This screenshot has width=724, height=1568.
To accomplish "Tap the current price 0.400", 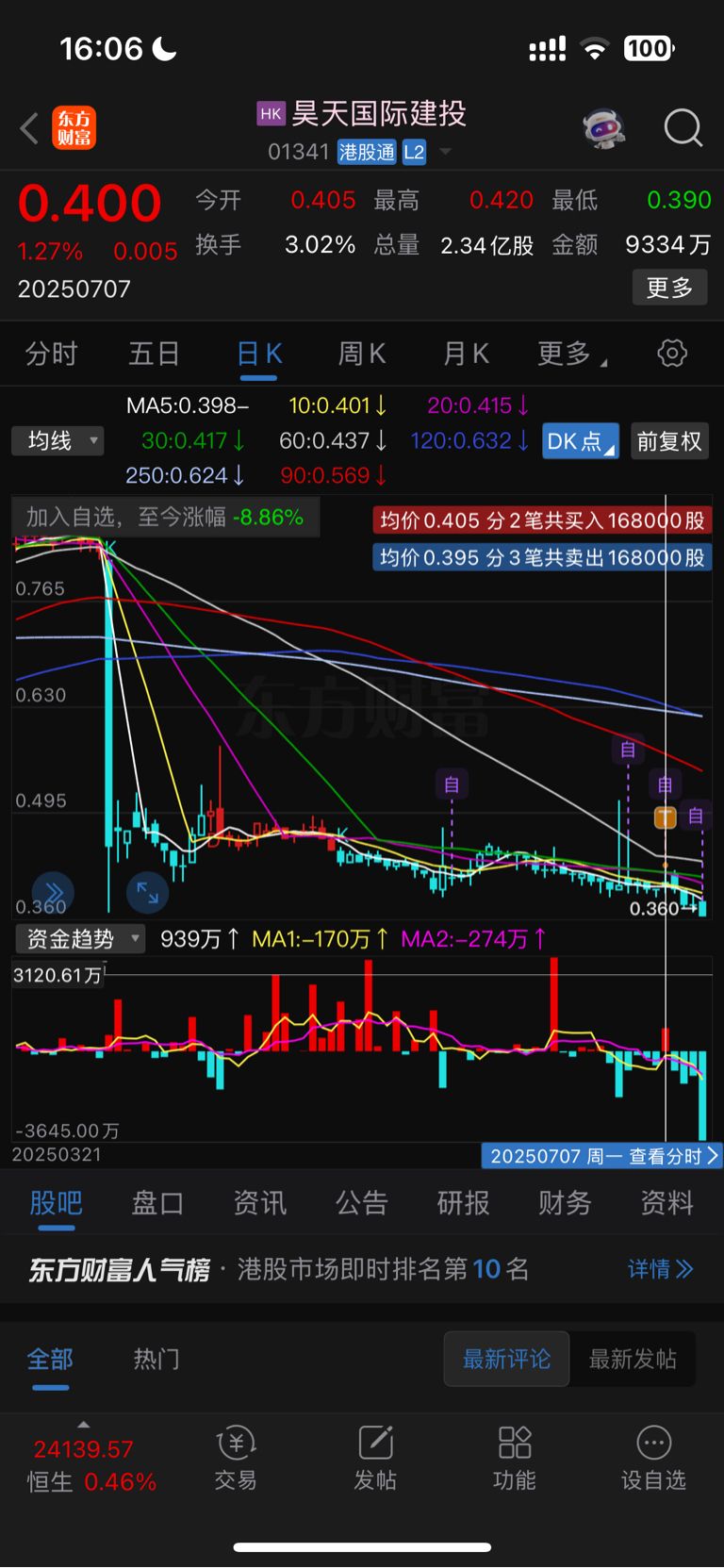I will coord(90,204).
